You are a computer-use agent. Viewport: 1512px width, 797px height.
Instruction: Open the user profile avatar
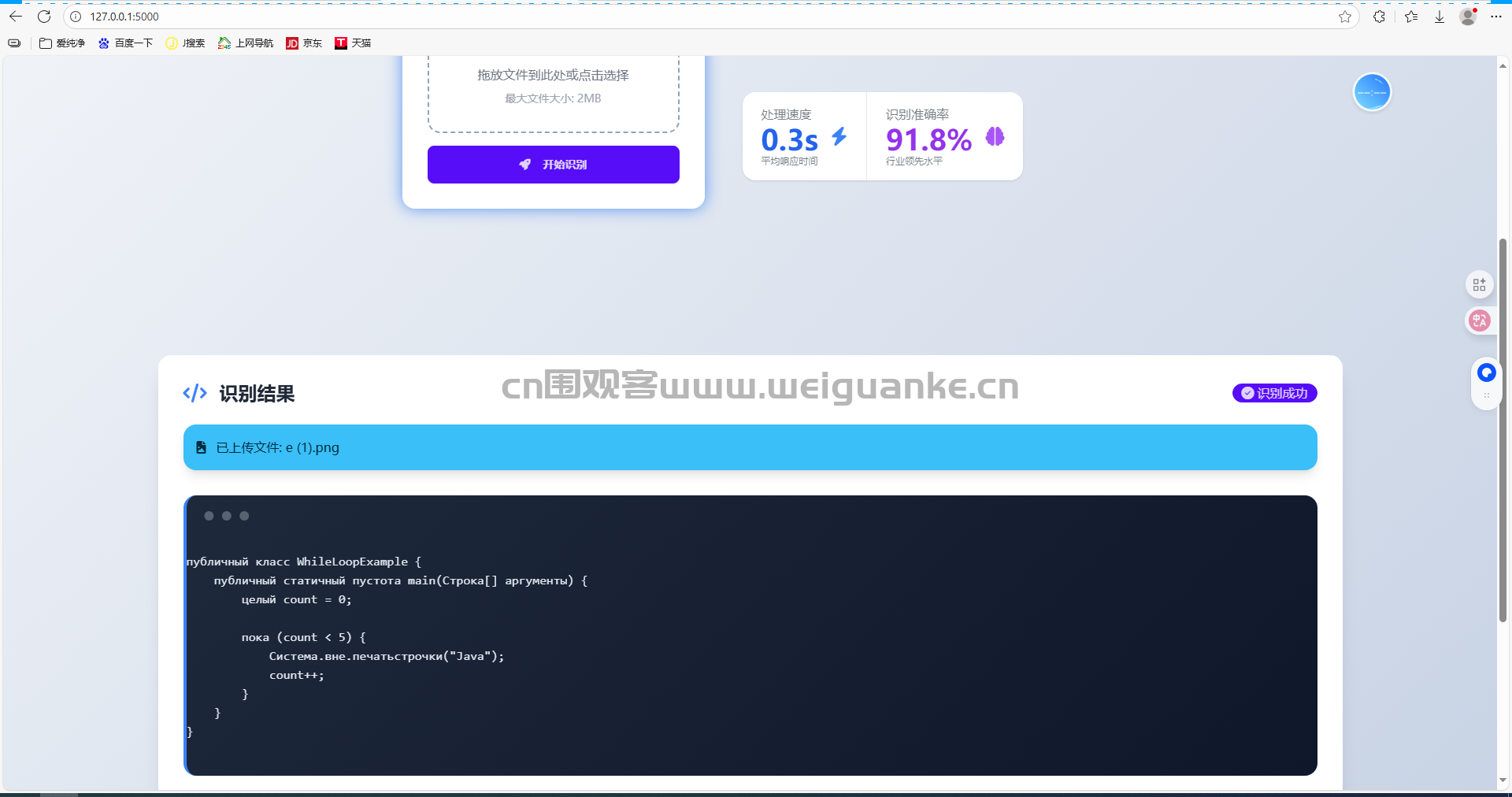(x=1468, y=17)
